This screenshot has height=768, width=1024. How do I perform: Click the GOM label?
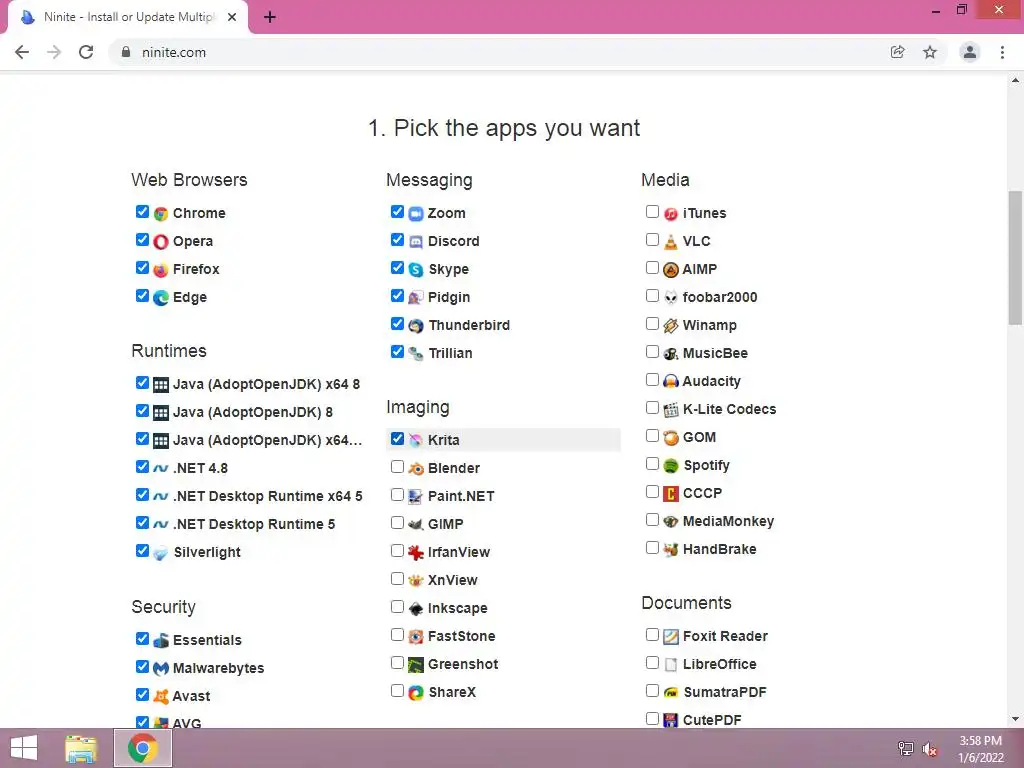click(x=699, y=438)
